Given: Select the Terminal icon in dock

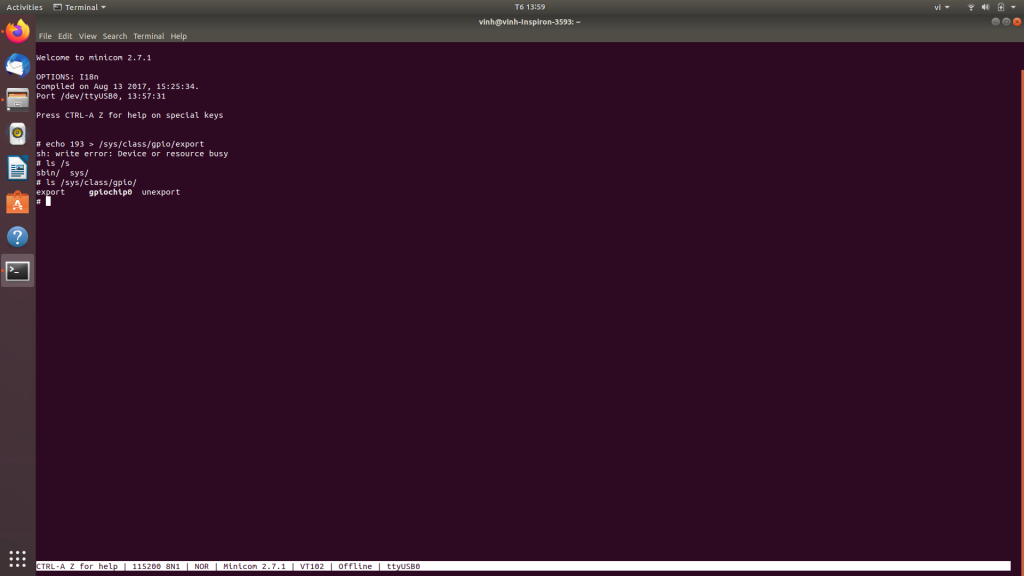Looking at the screenshot, I should click(18, 271).
